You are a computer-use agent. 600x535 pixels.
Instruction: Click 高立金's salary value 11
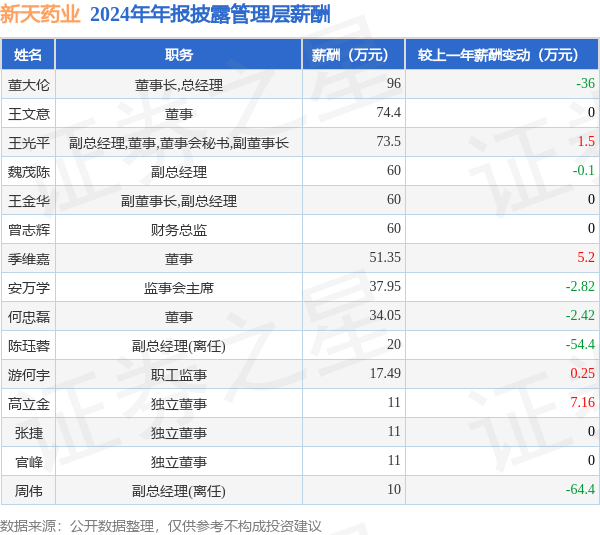394,403
